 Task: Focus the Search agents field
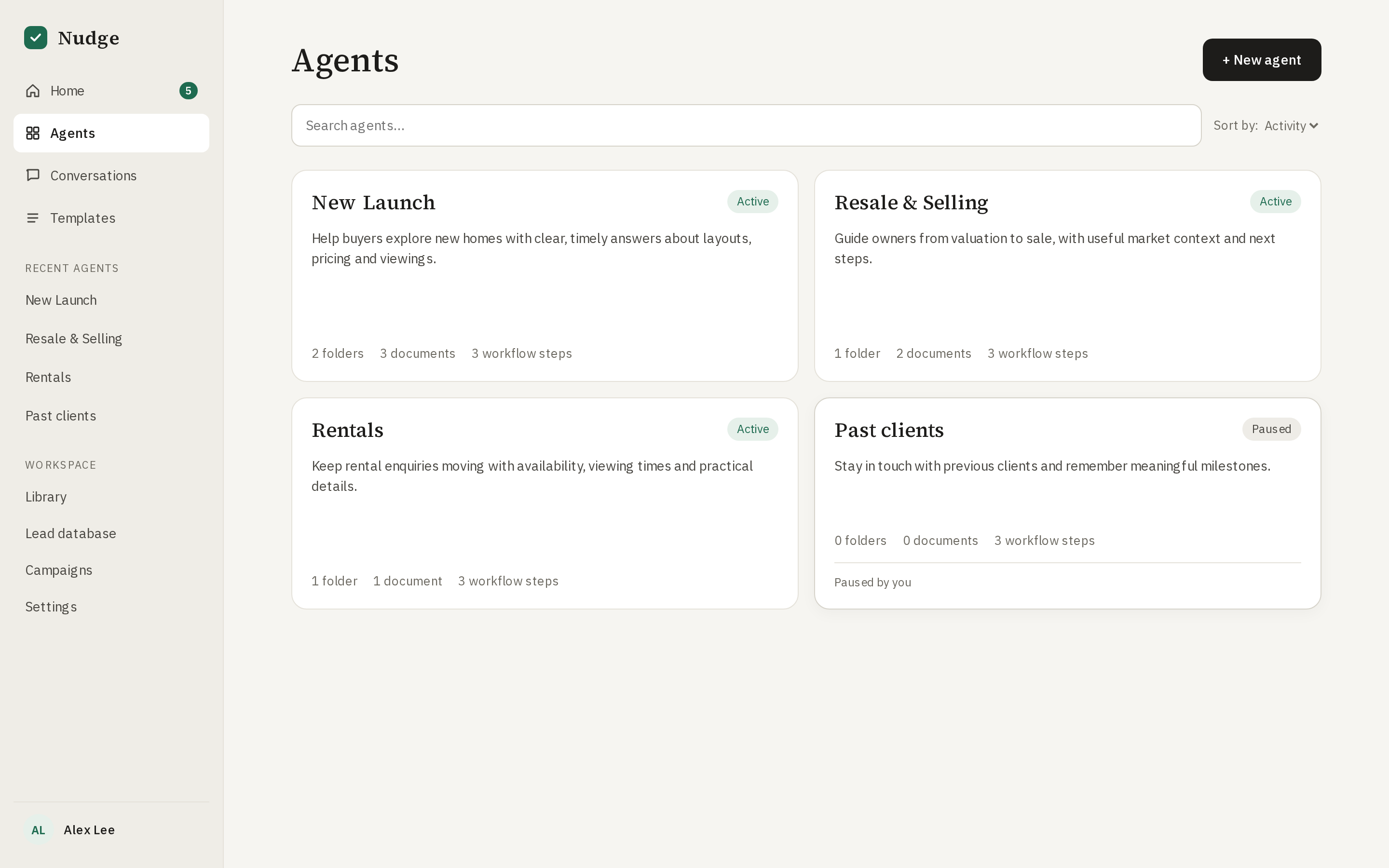click(746, 126)
